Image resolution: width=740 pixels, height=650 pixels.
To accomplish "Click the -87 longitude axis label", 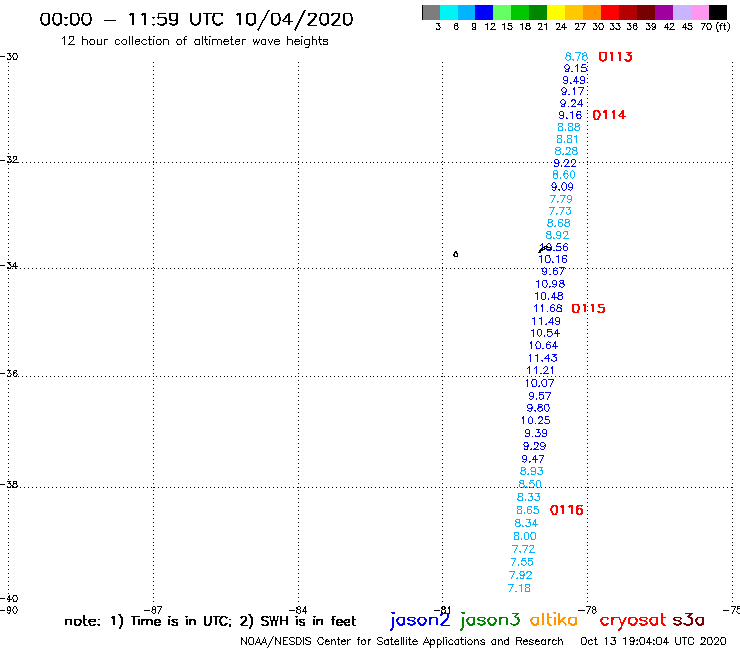I will point(153,610).
